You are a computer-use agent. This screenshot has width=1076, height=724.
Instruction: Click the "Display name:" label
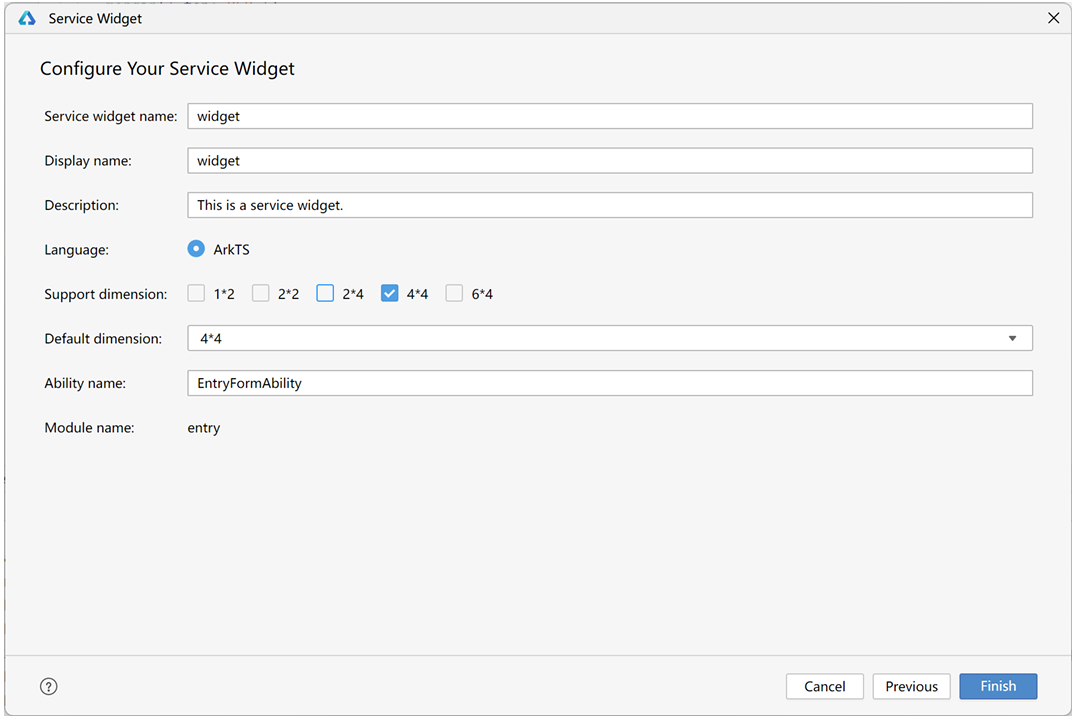[88, 161]
